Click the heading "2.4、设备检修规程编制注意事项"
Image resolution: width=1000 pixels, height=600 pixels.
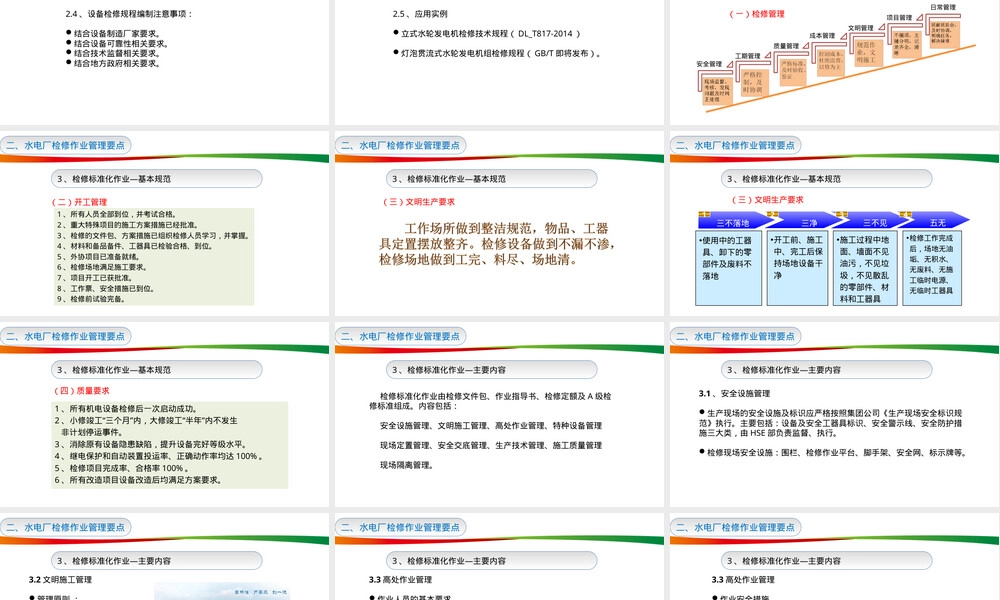coord(128,13)
